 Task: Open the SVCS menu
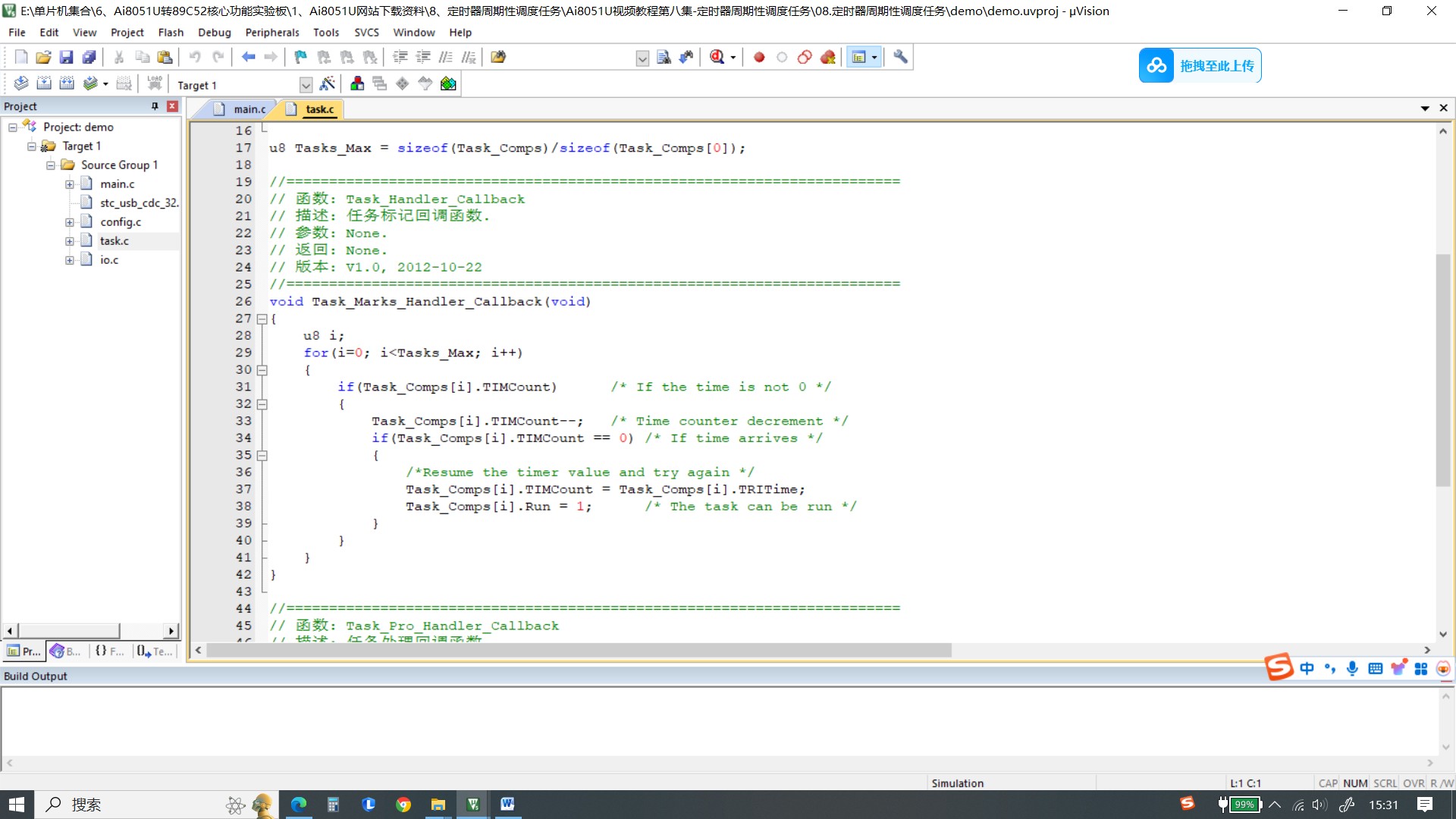(366, 33)
